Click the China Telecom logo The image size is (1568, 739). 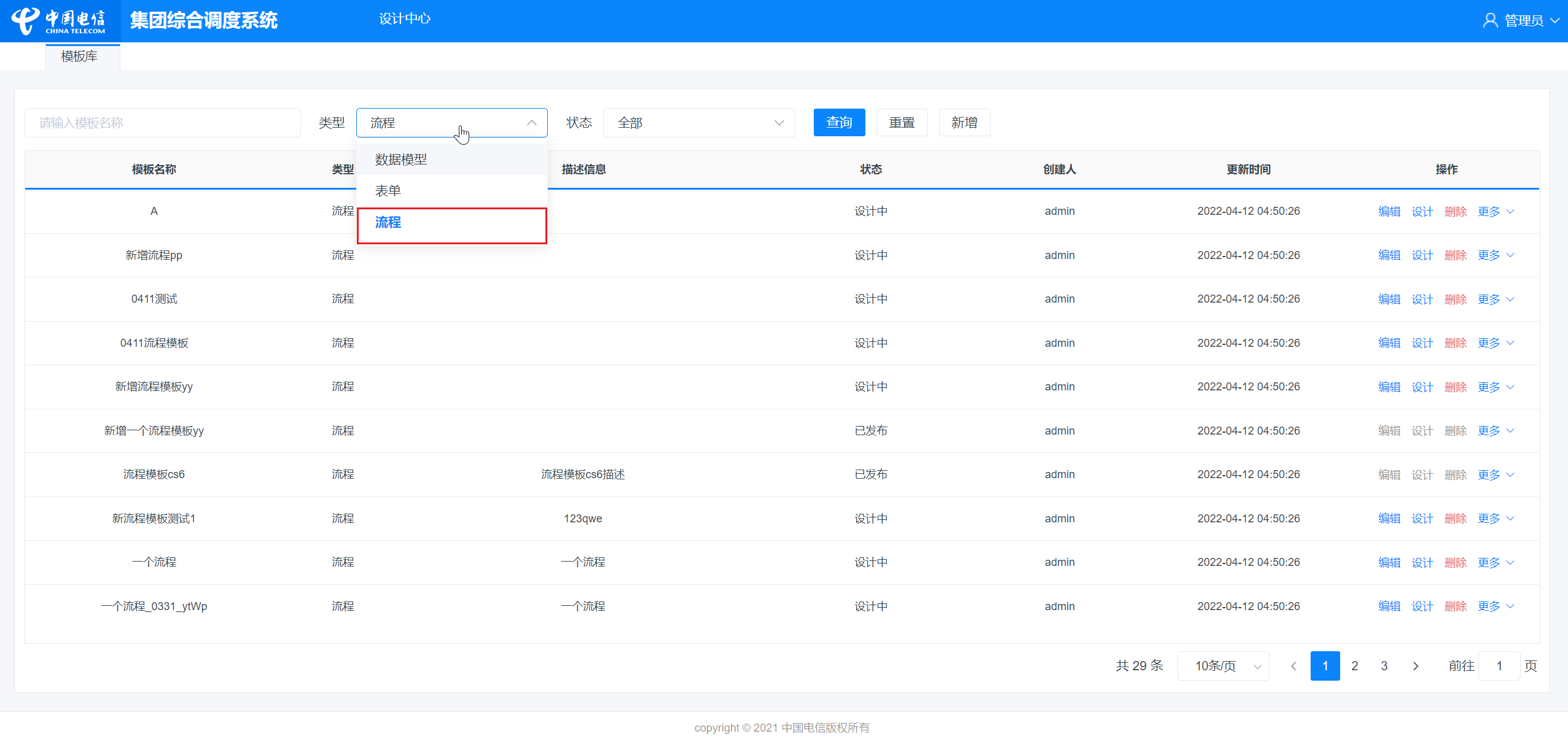59,21
